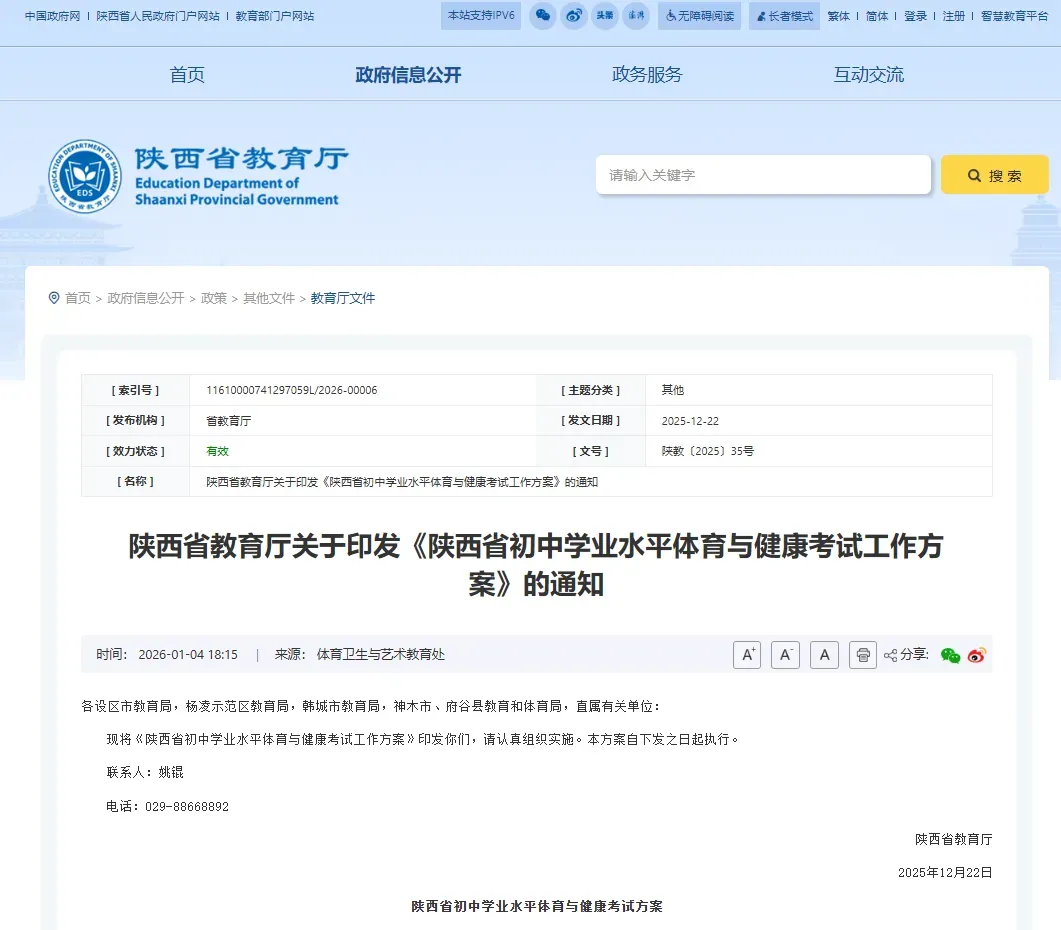1061x930 pixels.
Task: Click the 陕西省教育厅 emblem logo
Action: pyautogui.click(x=85, y=177)
